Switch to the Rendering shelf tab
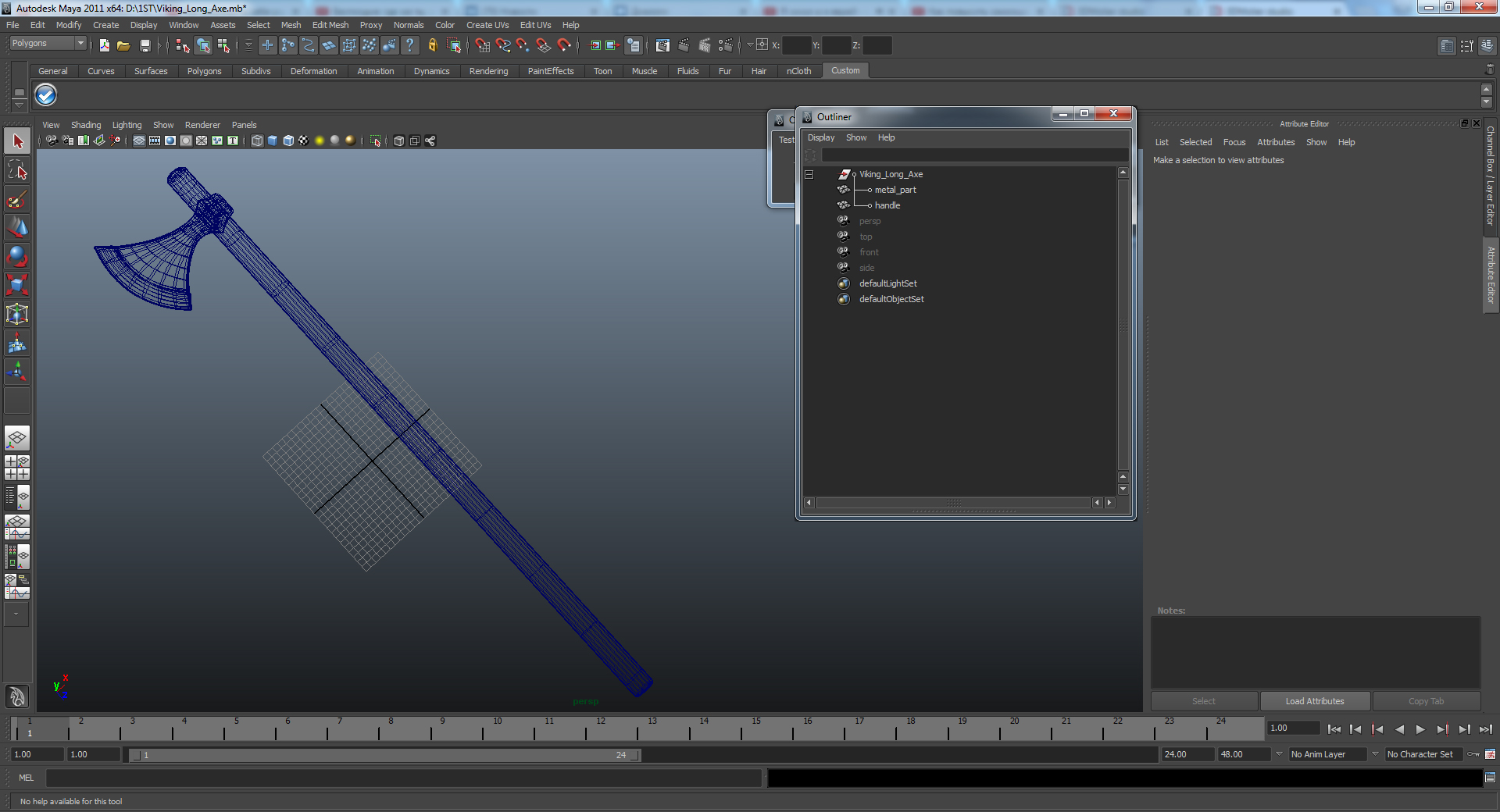1500x812 pixels. pyautogui.click(x=488, y=71)
